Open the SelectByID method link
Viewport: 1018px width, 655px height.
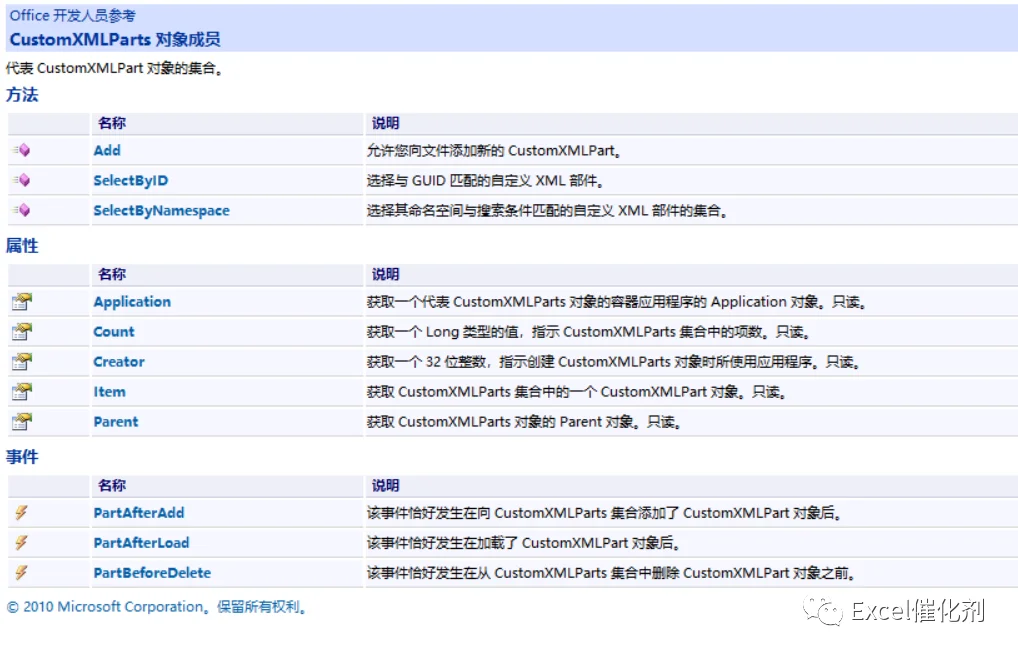130,180
